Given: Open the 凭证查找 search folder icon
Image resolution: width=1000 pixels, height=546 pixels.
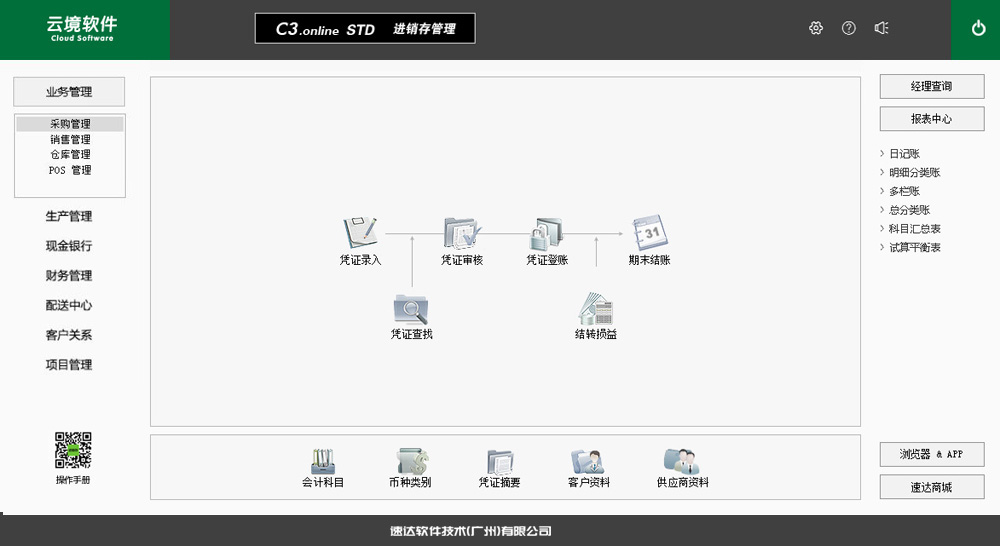Looking at the screenshot, I should (x=411, y=308).
